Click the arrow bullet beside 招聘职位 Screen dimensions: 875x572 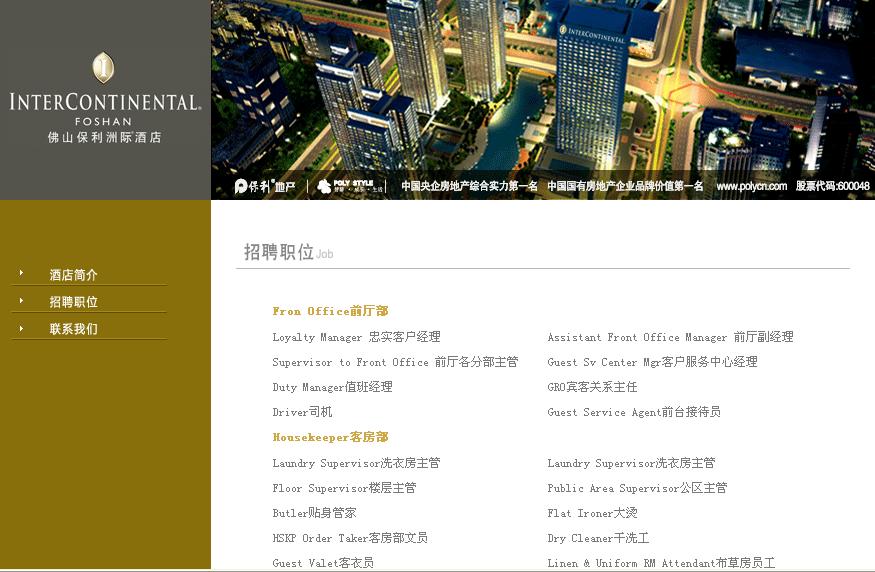tap(21, 301)
